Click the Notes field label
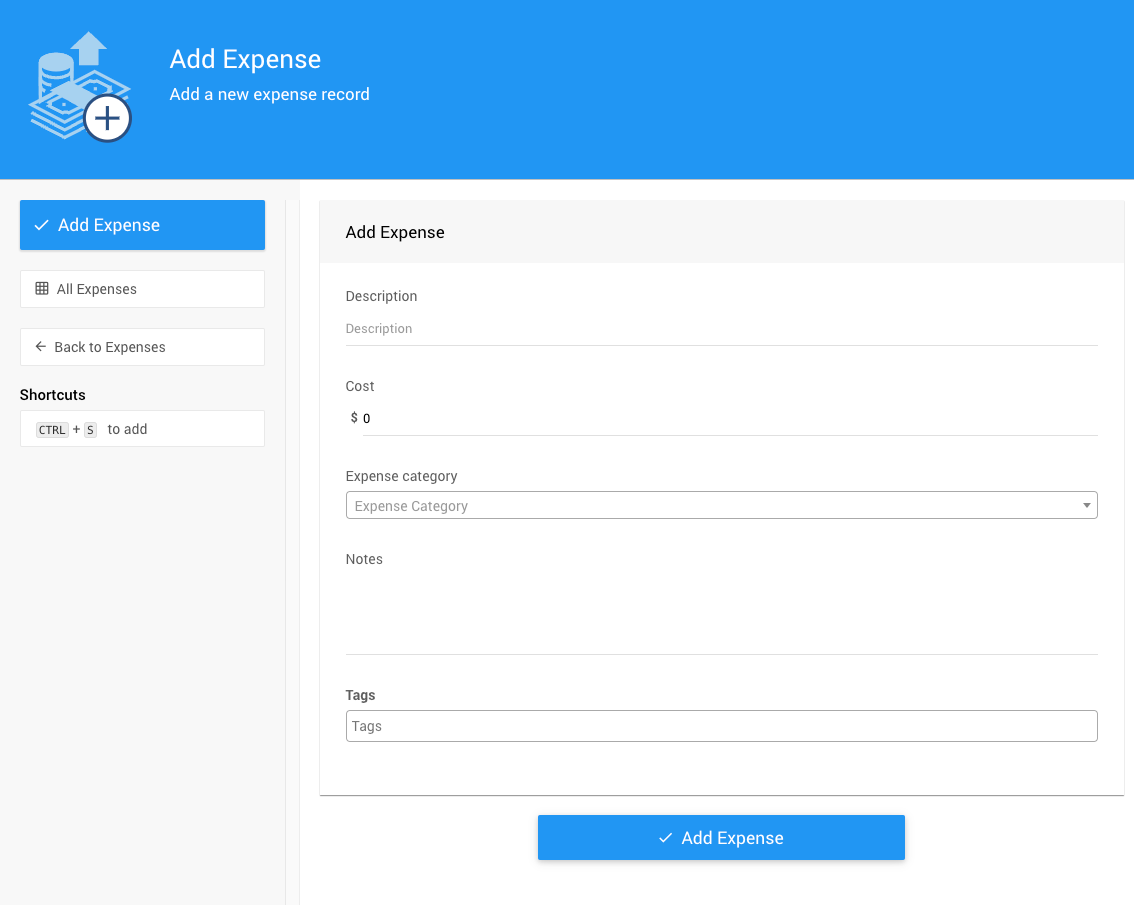The height and width of the screenshot is (905, 1134). 364,559
